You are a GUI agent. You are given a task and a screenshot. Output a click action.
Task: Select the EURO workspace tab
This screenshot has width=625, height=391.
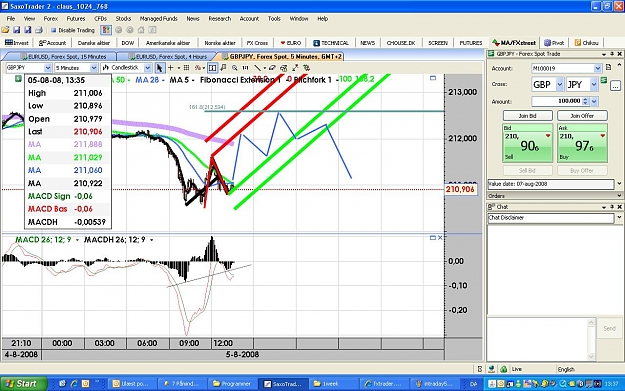click(x=291, y=43)
